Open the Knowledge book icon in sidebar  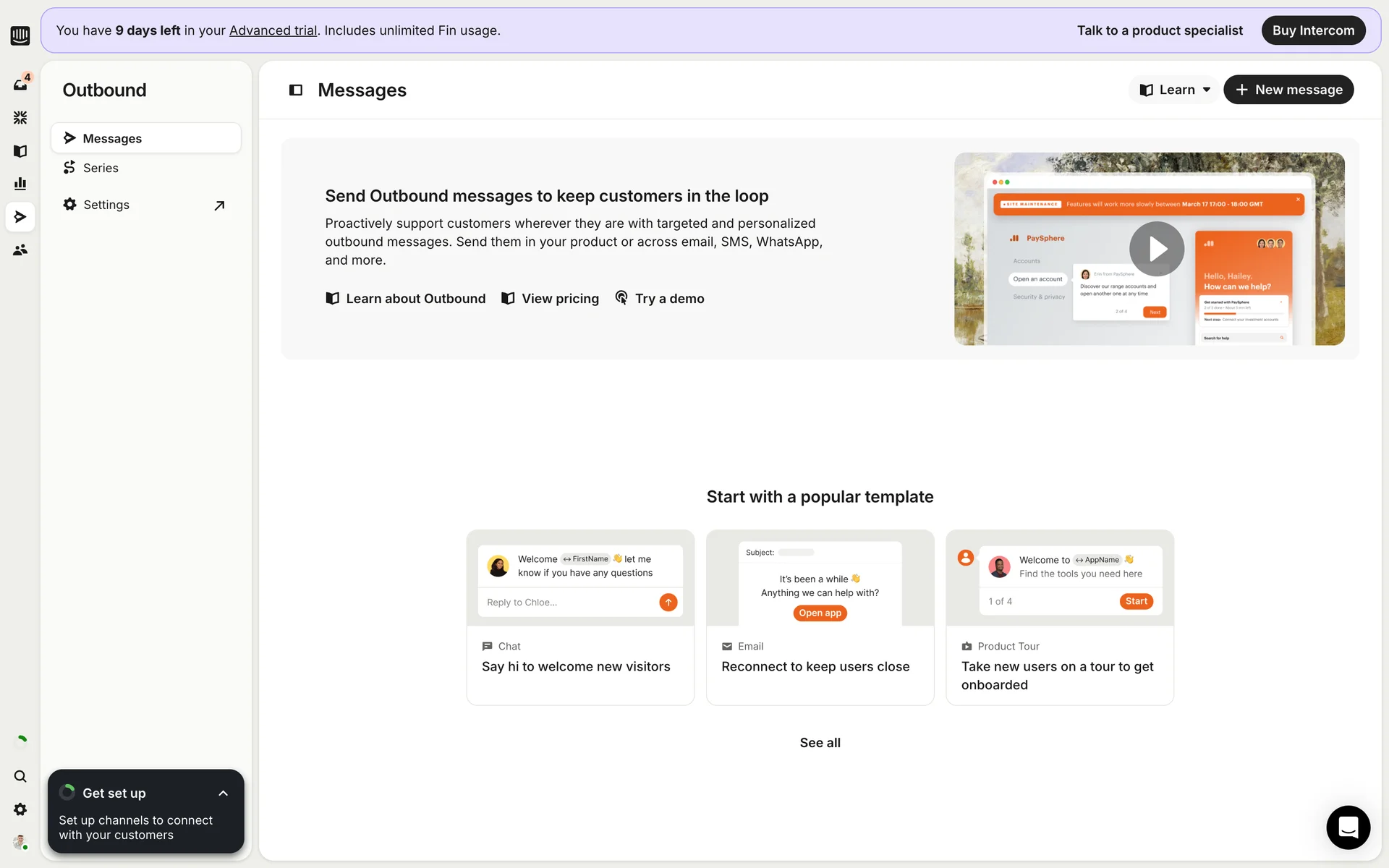20,150
